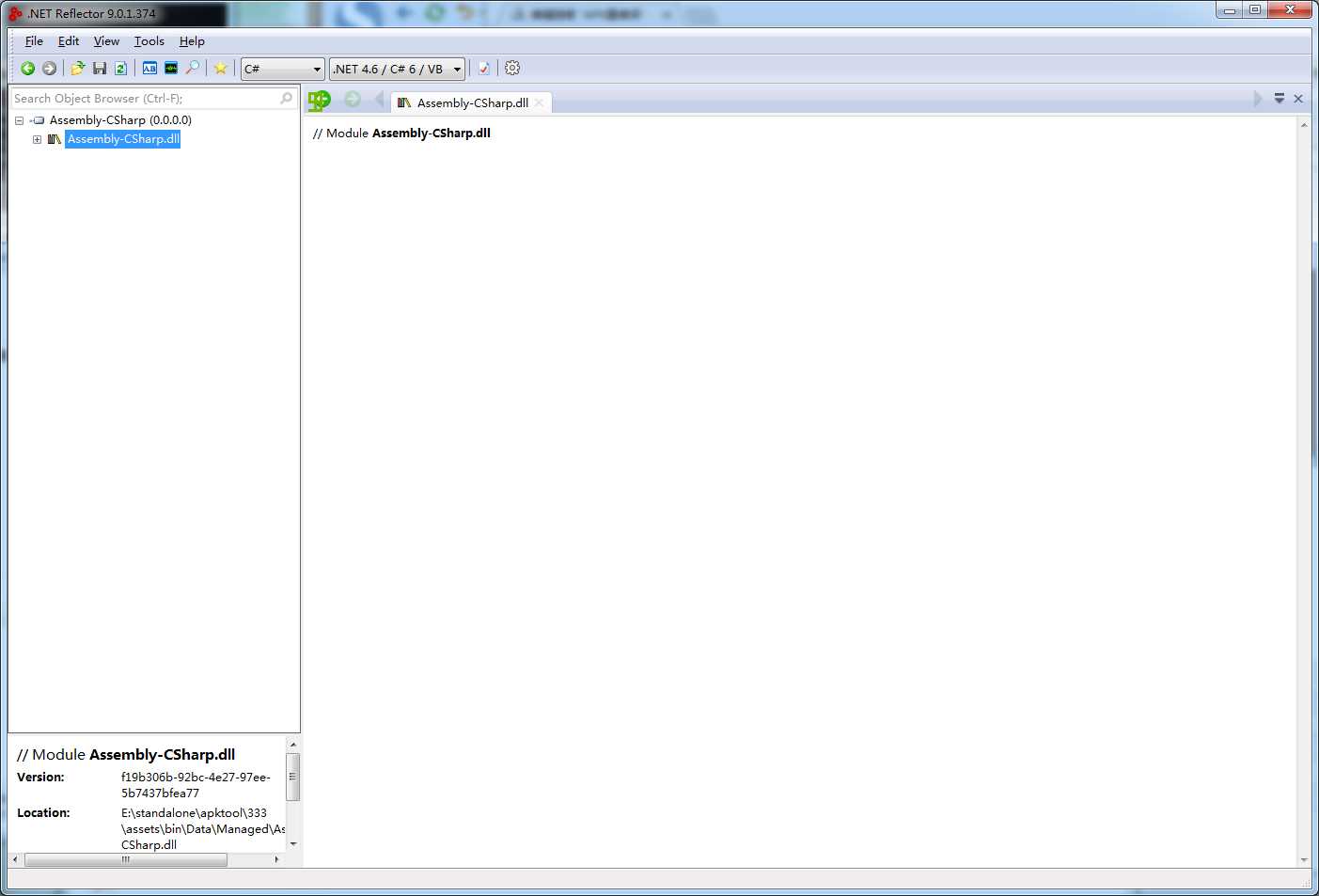Open the Help menu
This screenshot has height=896, width=1319.
tap(192, 41)
